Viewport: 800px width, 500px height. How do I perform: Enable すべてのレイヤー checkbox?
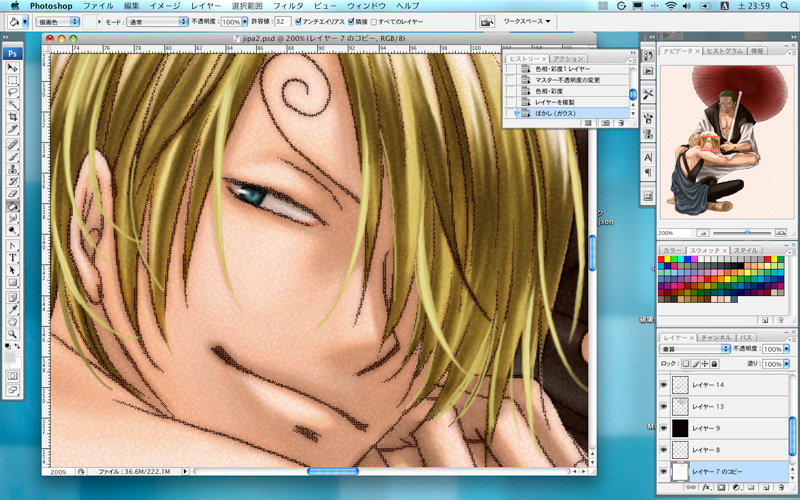click(x=374, y=21)
